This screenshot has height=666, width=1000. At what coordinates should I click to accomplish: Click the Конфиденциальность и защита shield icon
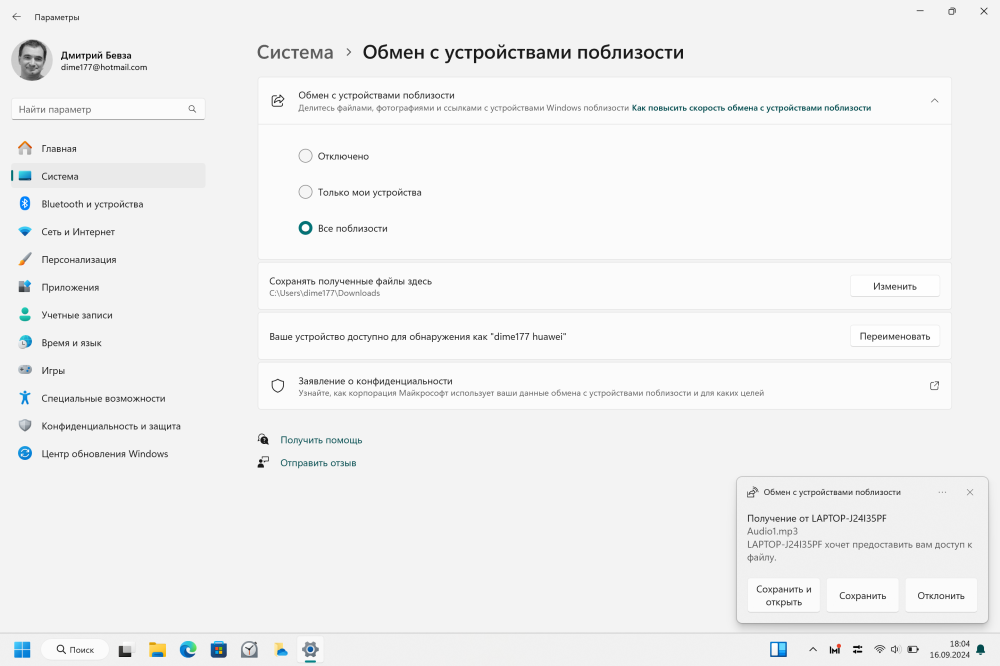[25, 426]
